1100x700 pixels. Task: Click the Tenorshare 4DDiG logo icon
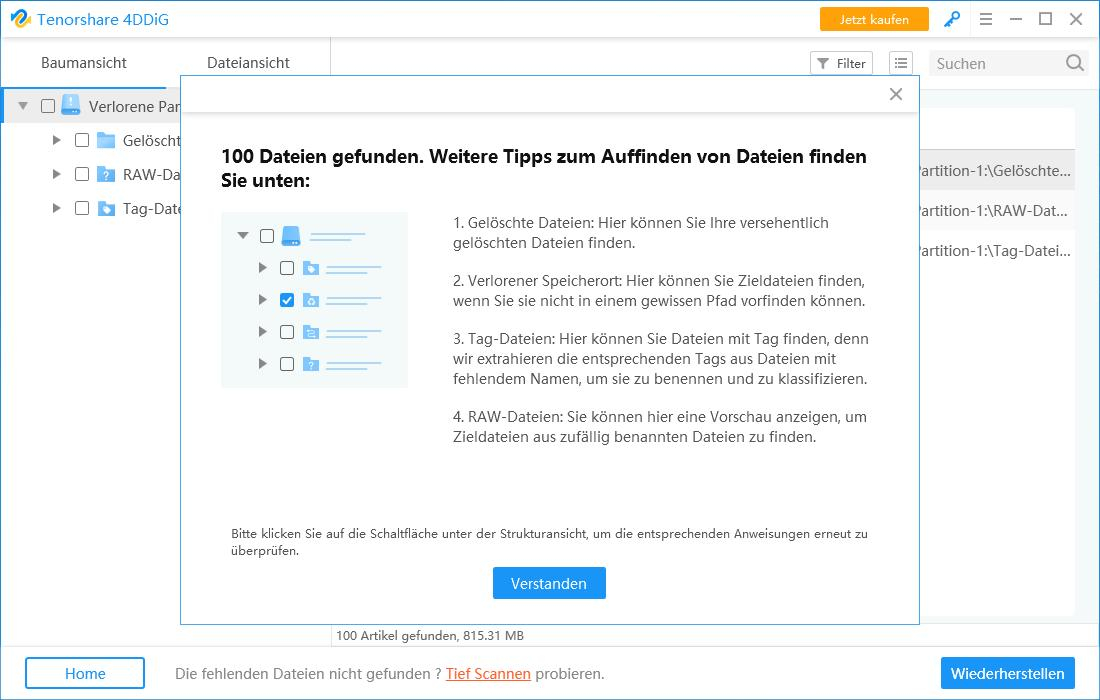pos(21,18)
